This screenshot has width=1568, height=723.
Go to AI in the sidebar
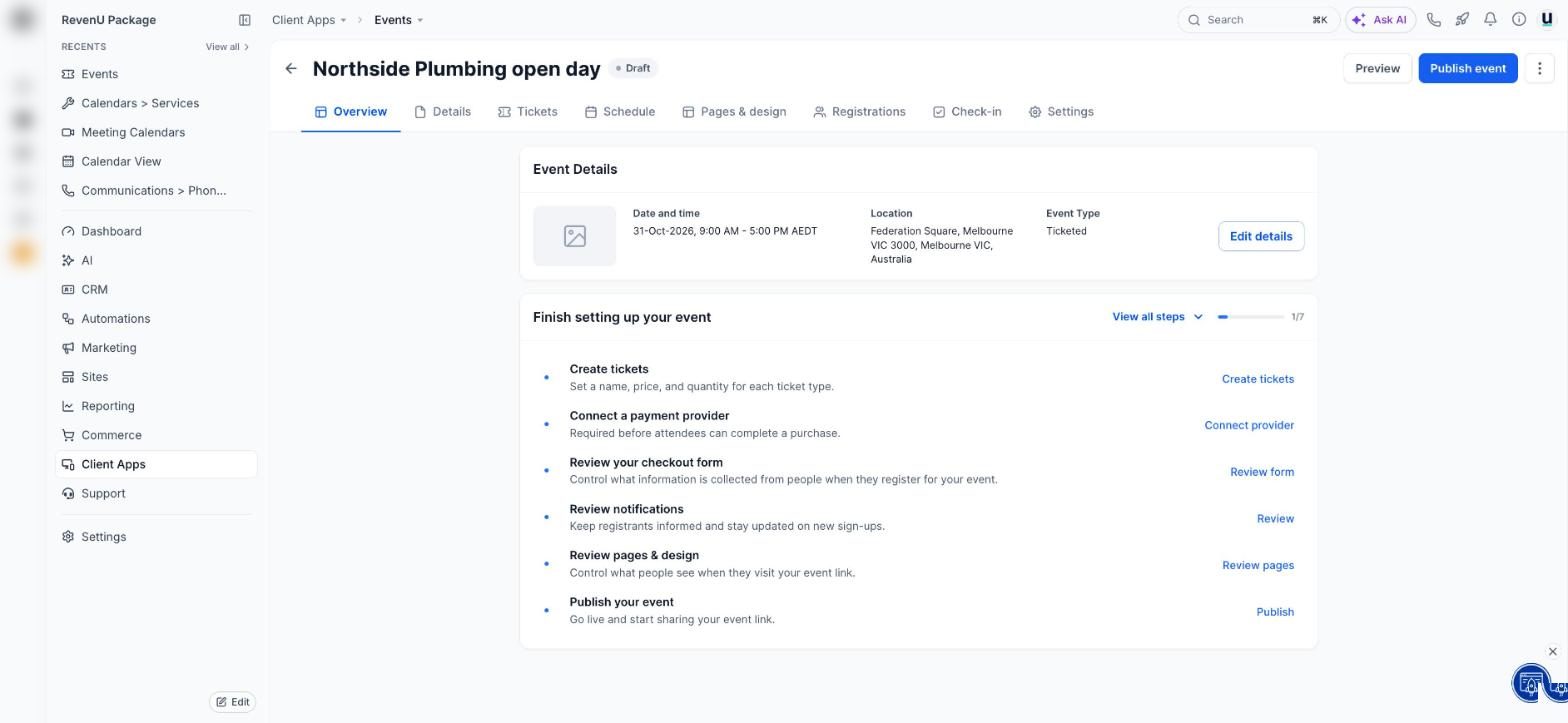tap(156, 260)
